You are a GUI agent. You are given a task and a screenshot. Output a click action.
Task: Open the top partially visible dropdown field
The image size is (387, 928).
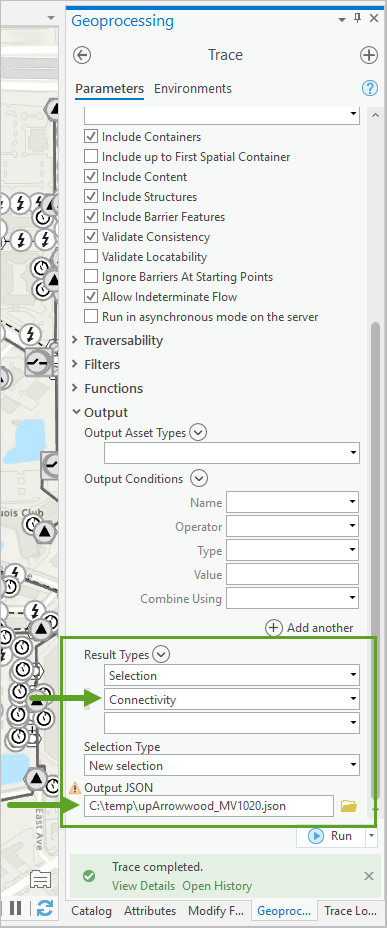pos(222,114)
